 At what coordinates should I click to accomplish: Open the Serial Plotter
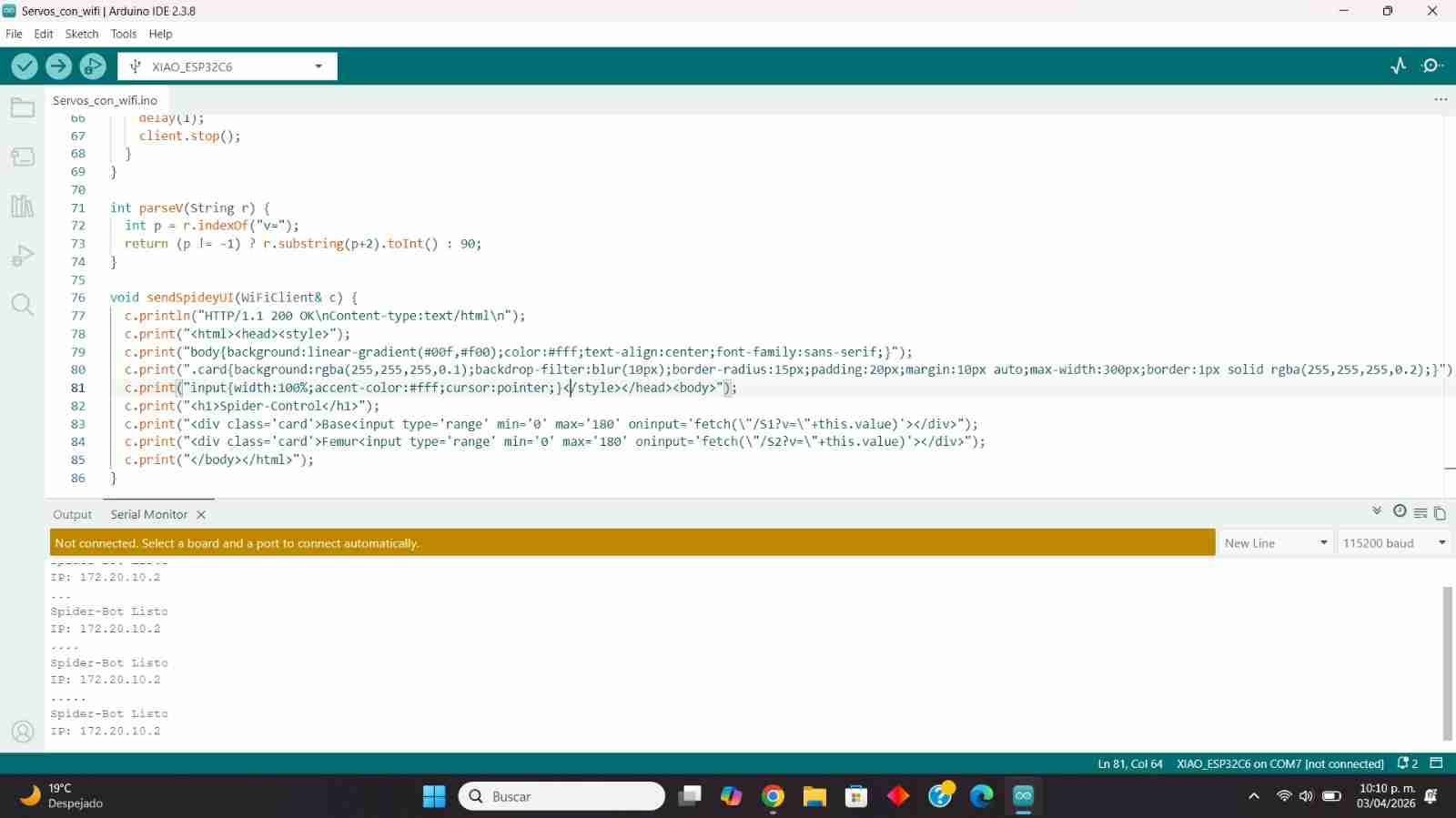tap(1399, 66)
